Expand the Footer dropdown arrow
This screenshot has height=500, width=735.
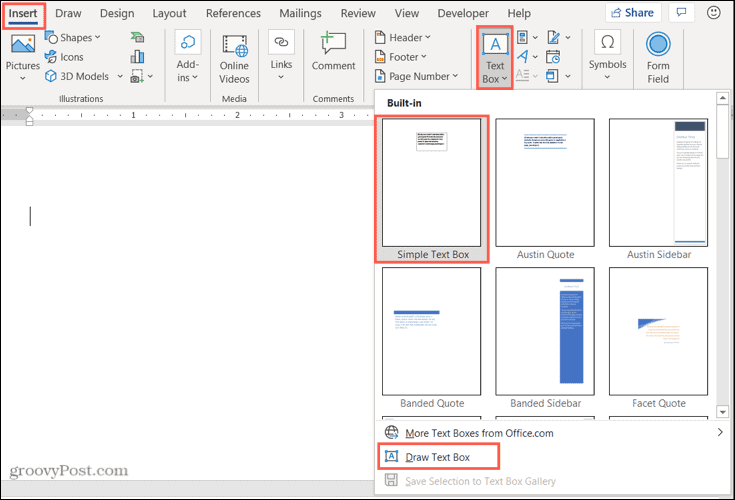tap(424, 57)
